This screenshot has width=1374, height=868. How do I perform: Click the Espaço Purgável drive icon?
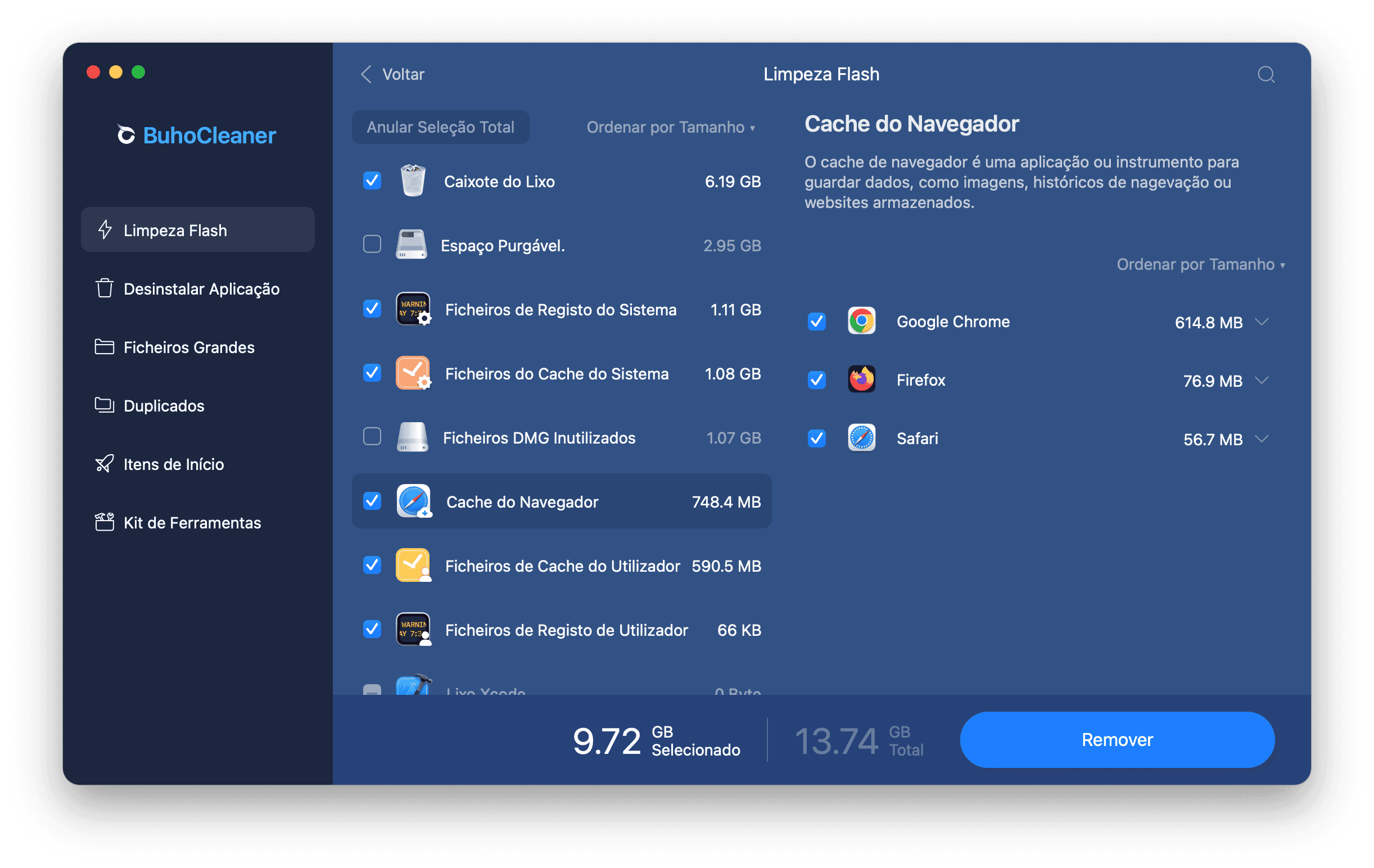pyautogui.click(x=412, y=245)
